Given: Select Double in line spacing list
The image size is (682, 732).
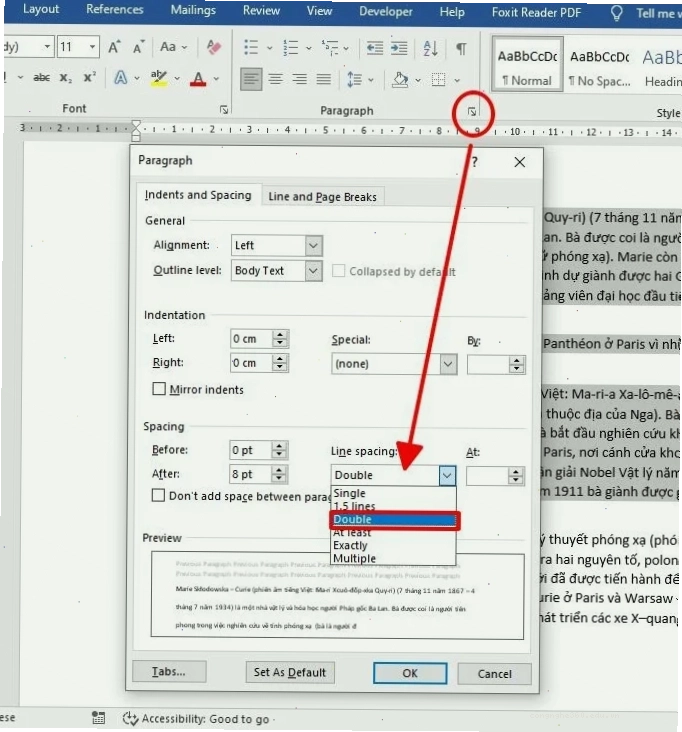Looking at the screenshot, I should [x=394, y=519].
